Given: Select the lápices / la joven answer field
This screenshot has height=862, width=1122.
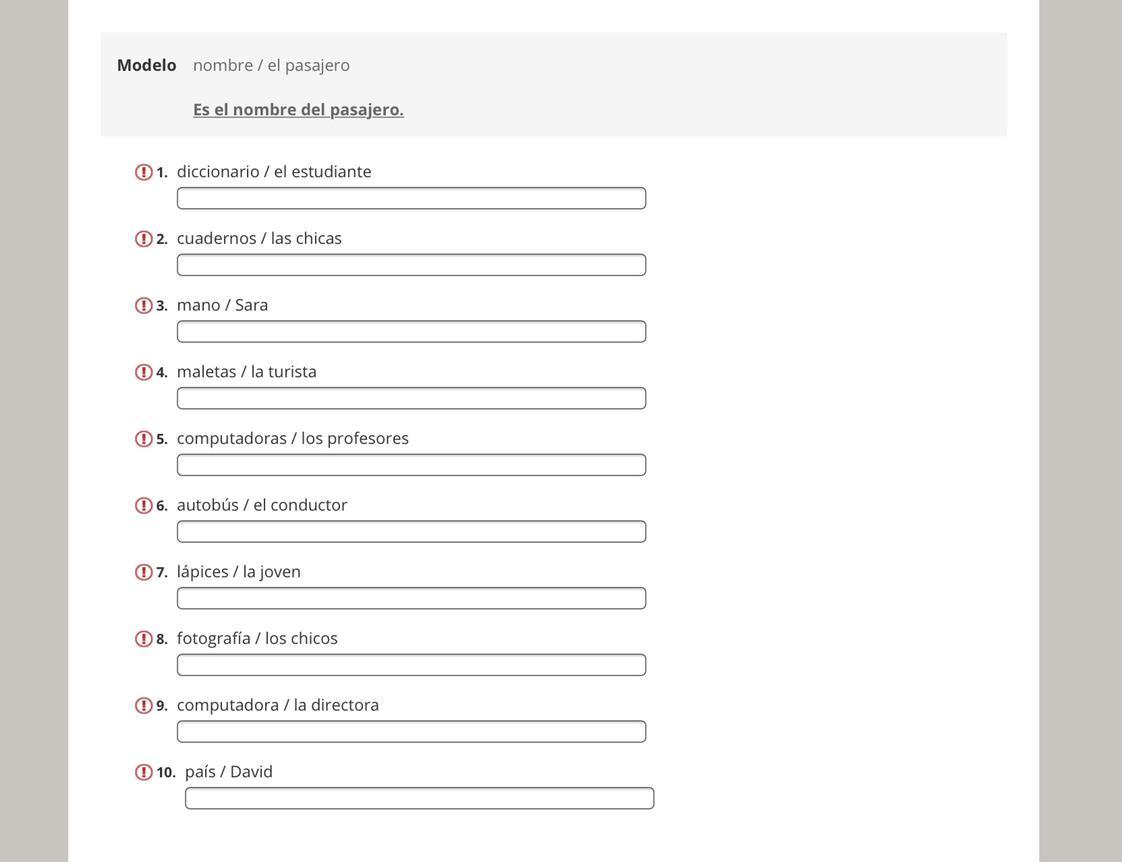Looking at the screenshot, I should tap(411, 598).
